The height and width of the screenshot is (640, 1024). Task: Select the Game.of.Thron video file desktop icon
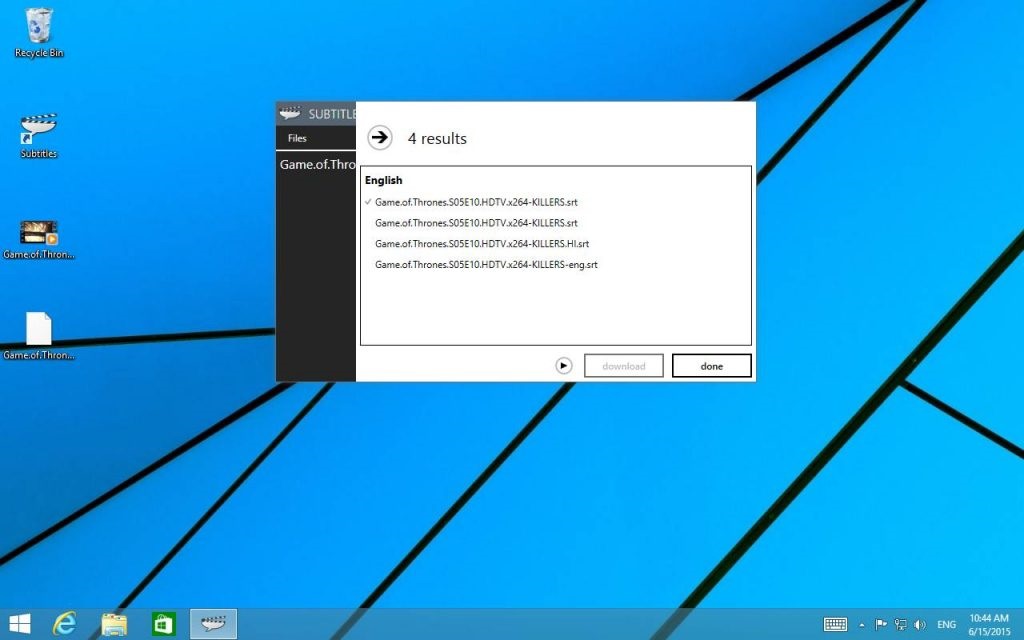39,240
